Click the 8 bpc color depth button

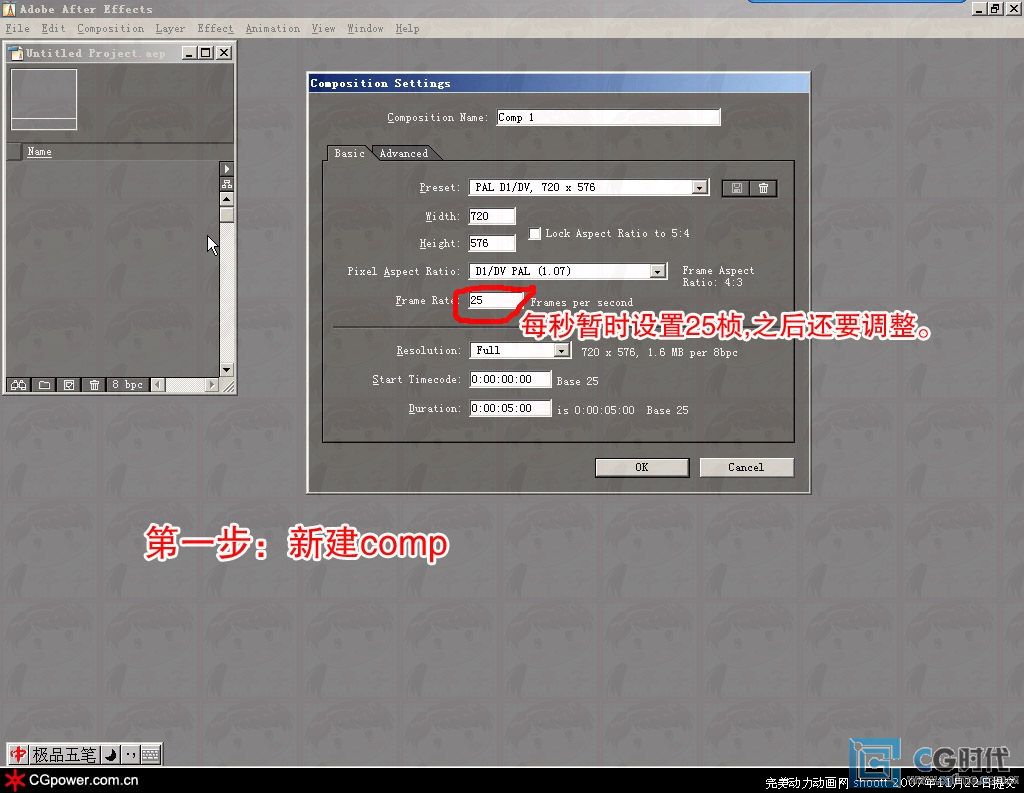pyautogui.click(x=127, y=385)
